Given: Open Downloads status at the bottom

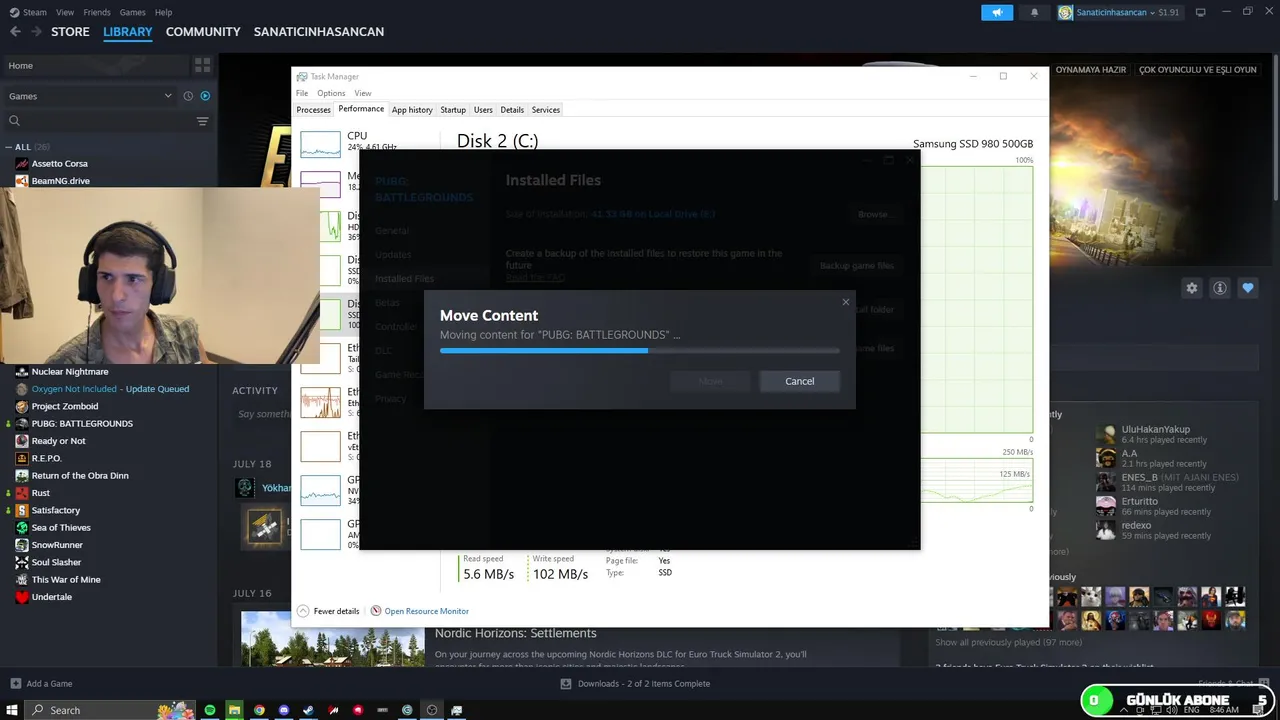Looking at the screenshot, I should [x=635, y=684].
